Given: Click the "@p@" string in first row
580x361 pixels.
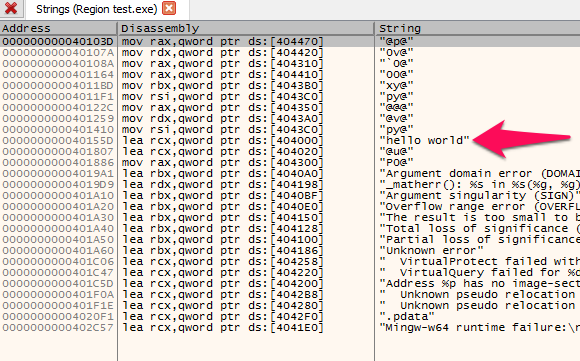Looking at the screenshot, I should pyautogui.click(x=397, y=41).
